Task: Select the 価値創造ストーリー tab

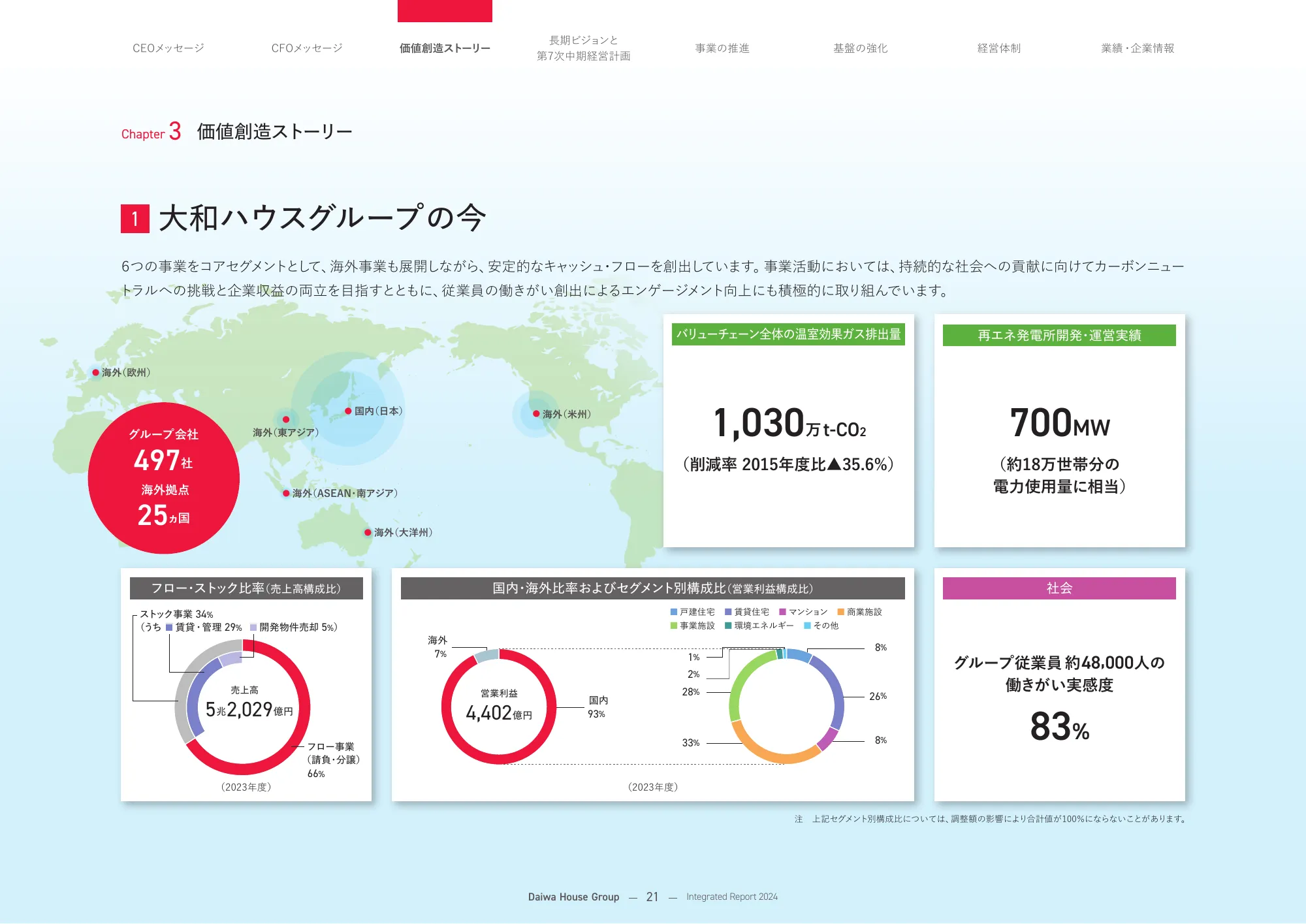Action: pyautogui.click(x=445, y=48)
